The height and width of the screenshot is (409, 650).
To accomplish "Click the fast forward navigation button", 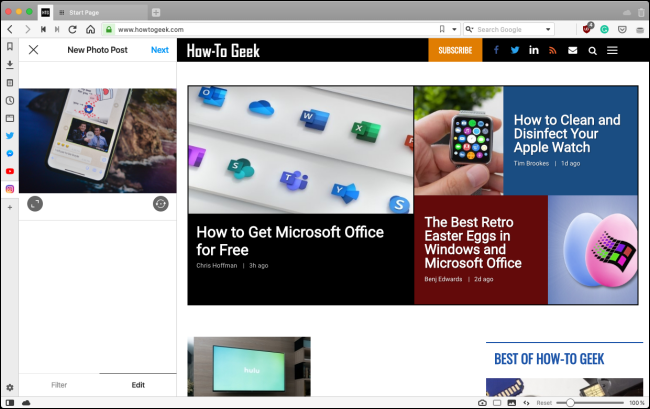I will click(57, 29).
